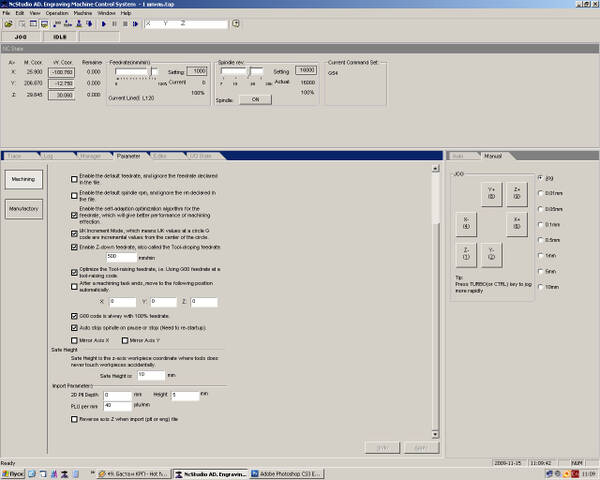
Task: Click the X Y Z coordinate field in toolbar
Action: (186, 24)
